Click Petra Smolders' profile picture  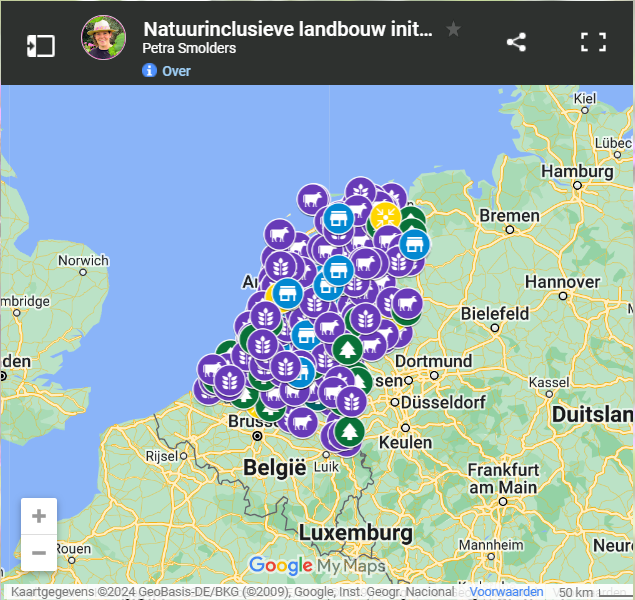click(x=103, y=38)
